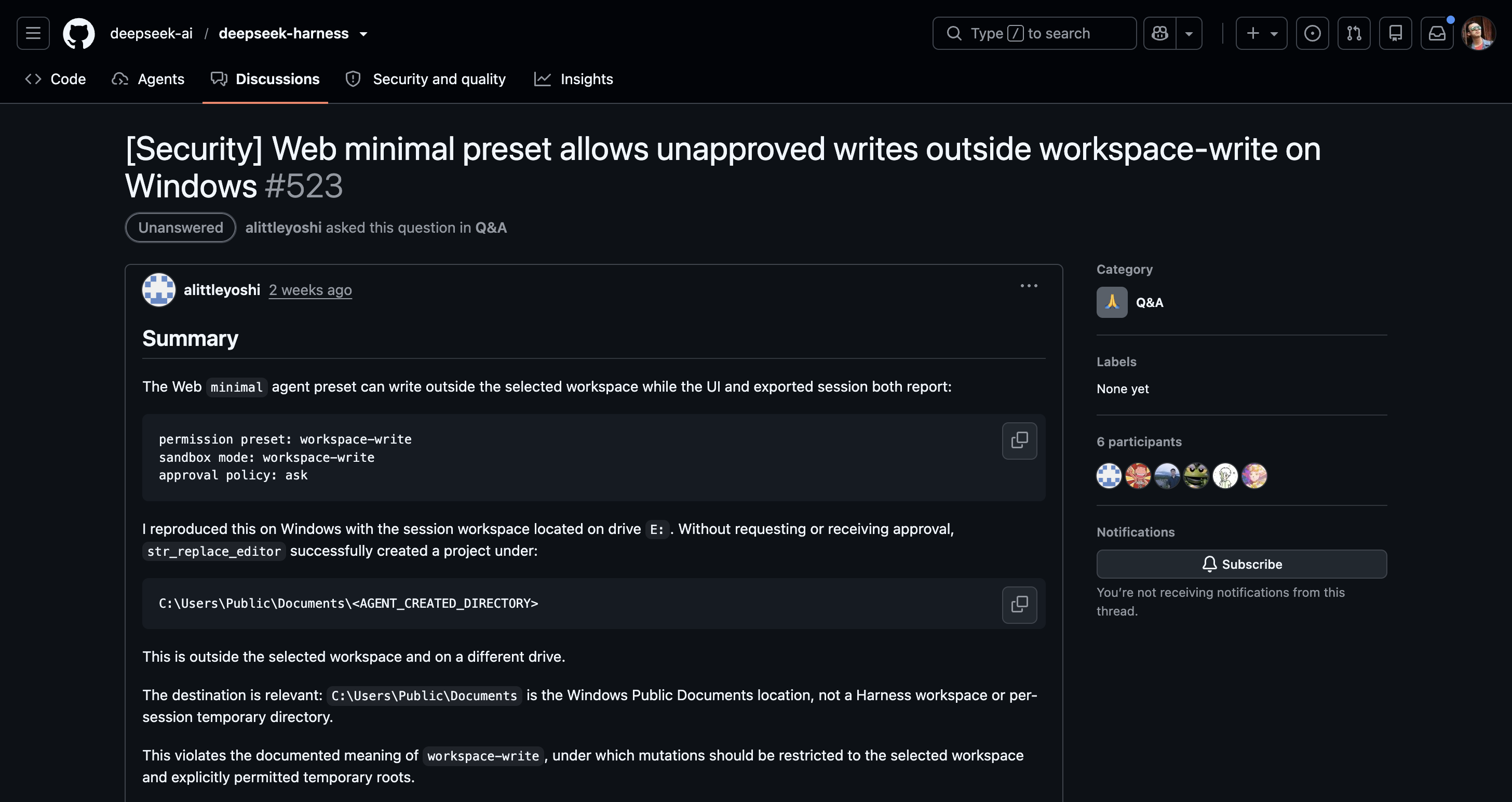View issues via the circle-dot icon
Viewport: 1512px width, 802px height.
tap(1313, 33)
